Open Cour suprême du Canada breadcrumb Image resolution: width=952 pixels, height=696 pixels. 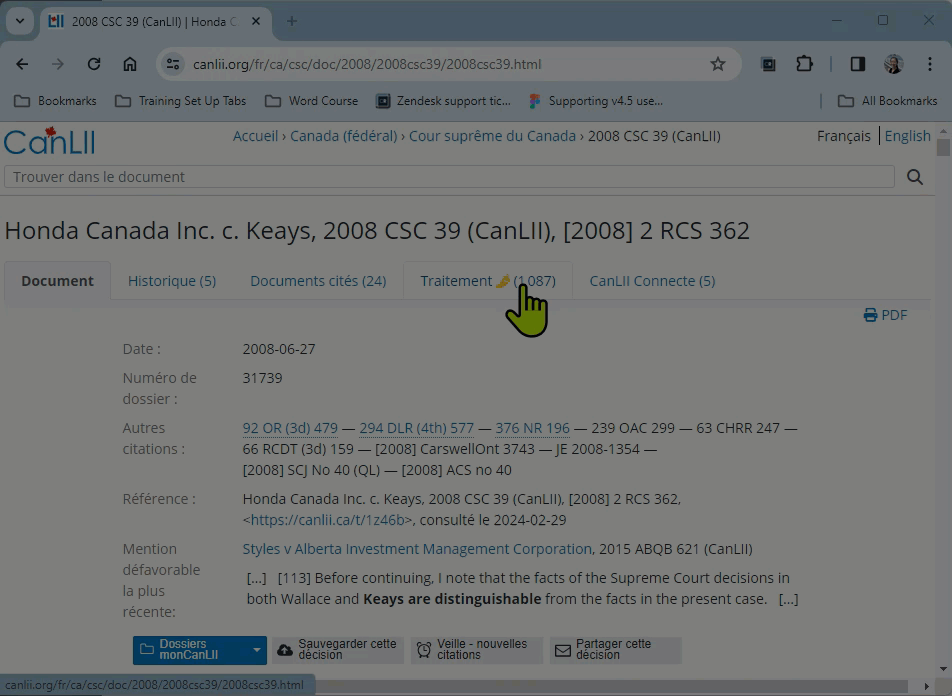pos(492,136)
